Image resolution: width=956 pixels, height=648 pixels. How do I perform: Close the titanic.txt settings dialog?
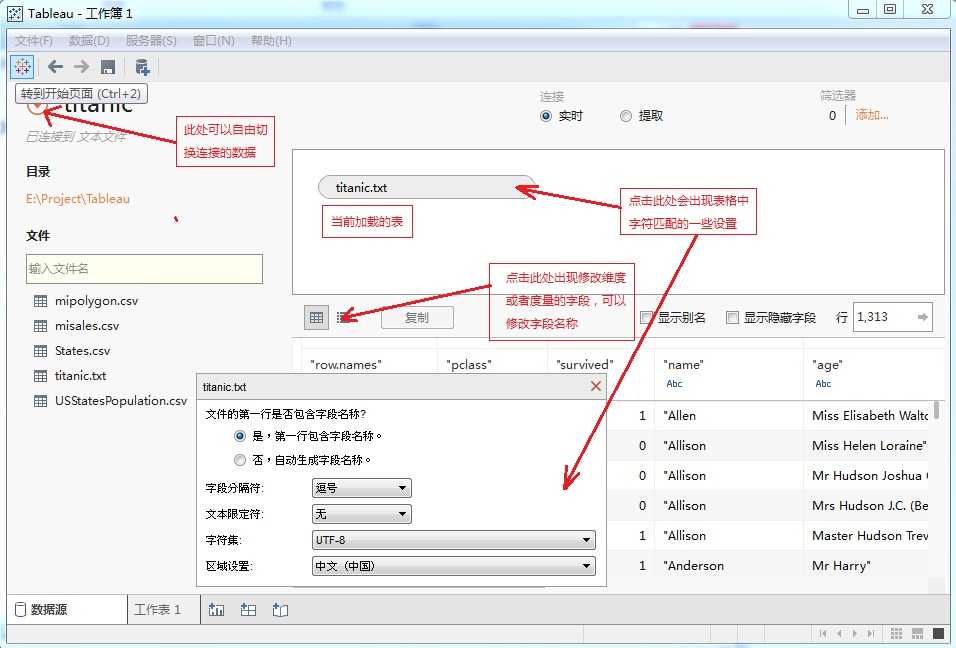point(596,386)
